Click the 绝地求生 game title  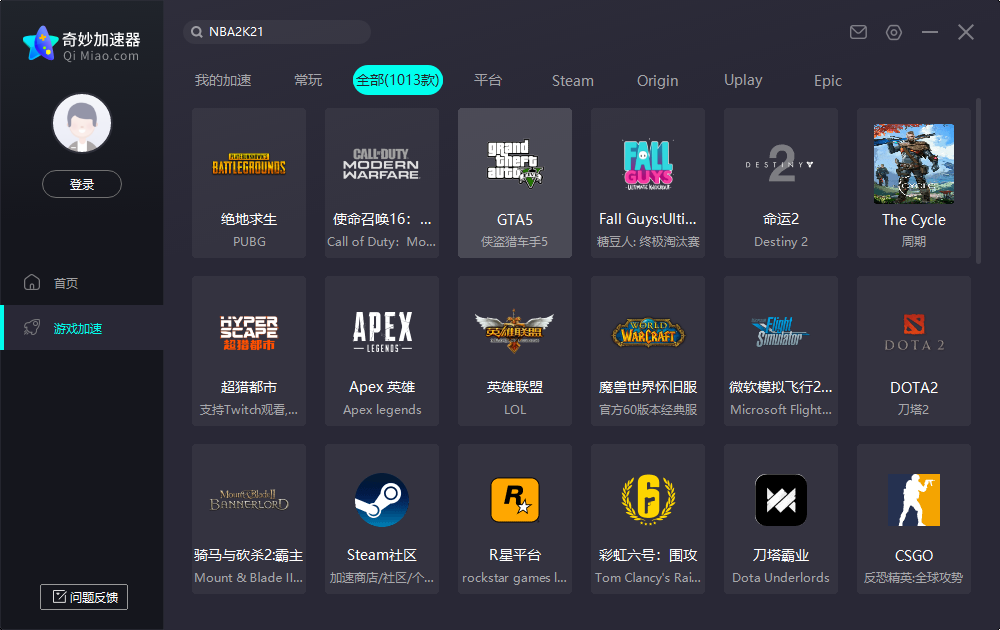pos(249,219)
